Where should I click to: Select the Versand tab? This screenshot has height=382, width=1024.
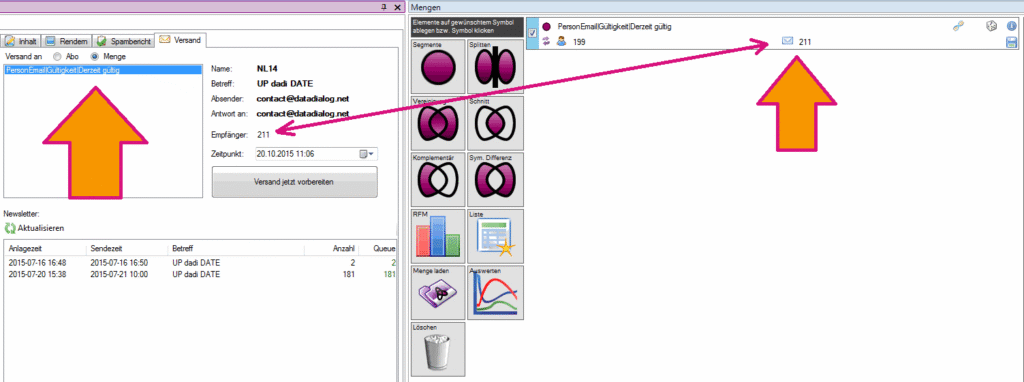181,40
